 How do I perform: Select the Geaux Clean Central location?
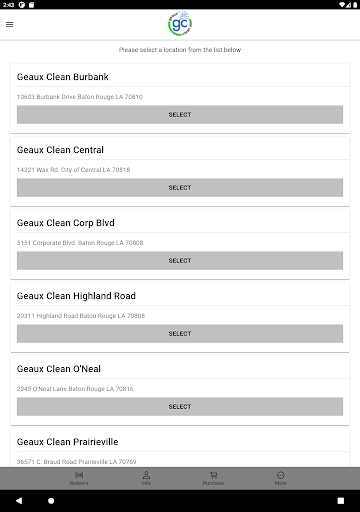(180, 188)
